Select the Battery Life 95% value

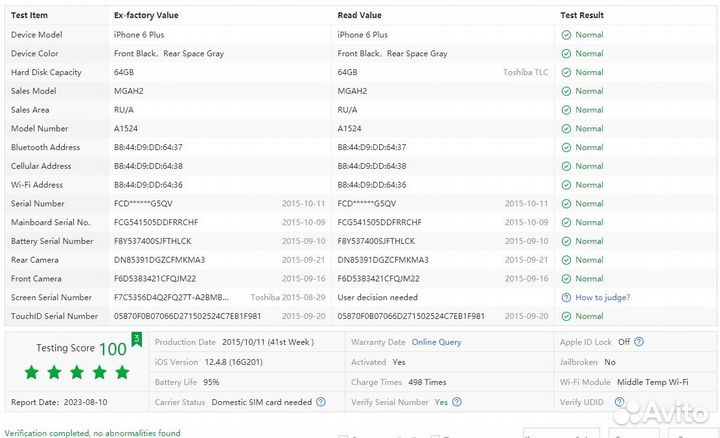pos(211,382)
